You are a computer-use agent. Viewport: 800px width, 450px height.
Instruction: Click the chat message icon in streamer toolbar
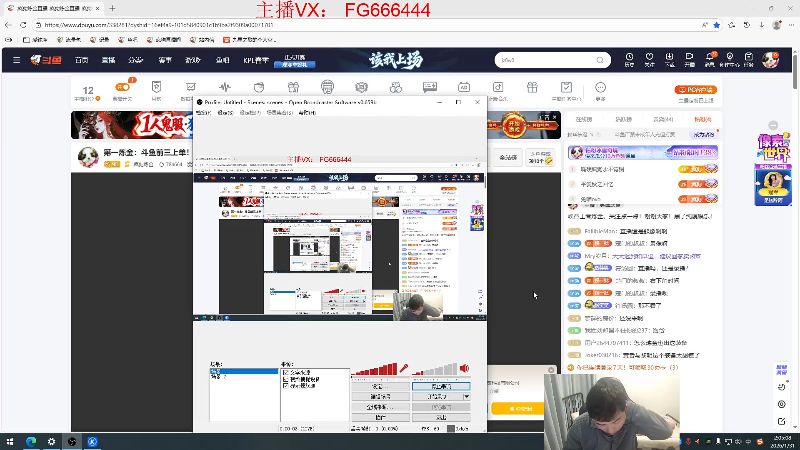click(x=430, y=87)
